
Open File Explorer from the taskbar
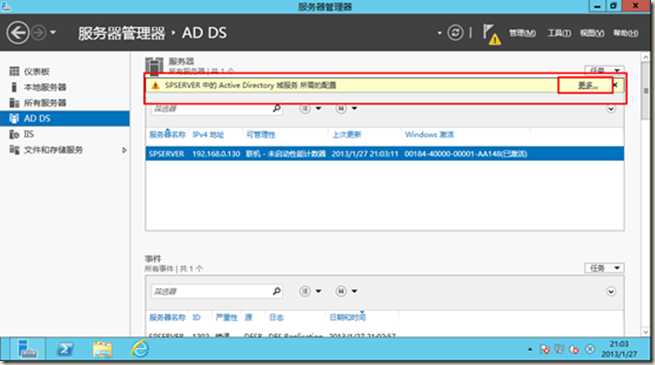pyautogui.click(x=102, y=349)
